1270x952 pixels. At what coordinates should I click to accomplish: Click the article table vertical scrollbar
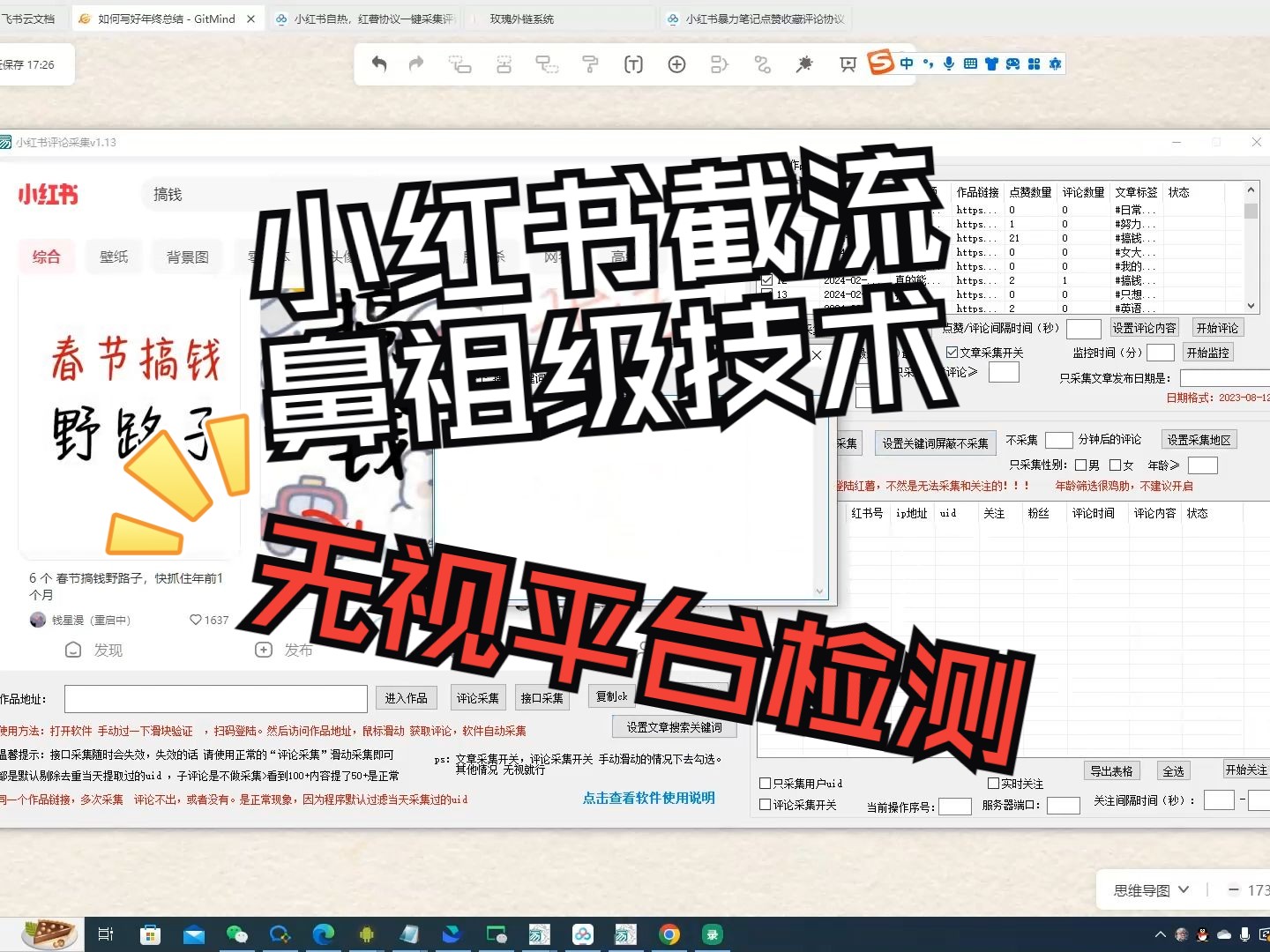pyautogui.click(x=1251, y=248)
